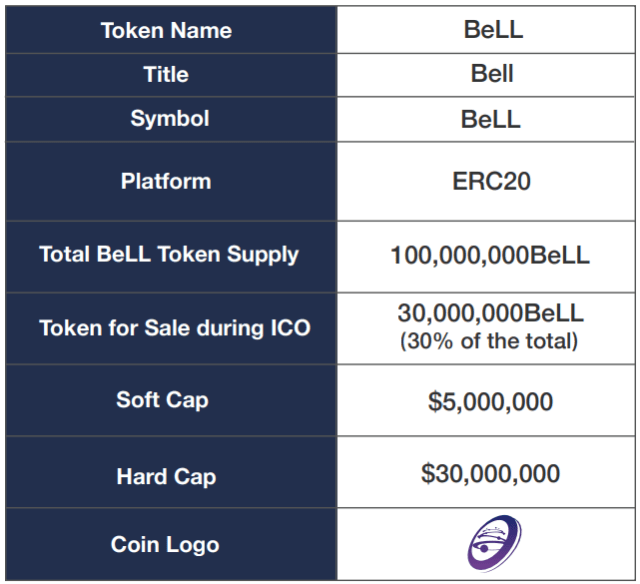The image size is (640, 584).
Task: Click the $30,000,000 hard cap value
Action: click(490, 473)
